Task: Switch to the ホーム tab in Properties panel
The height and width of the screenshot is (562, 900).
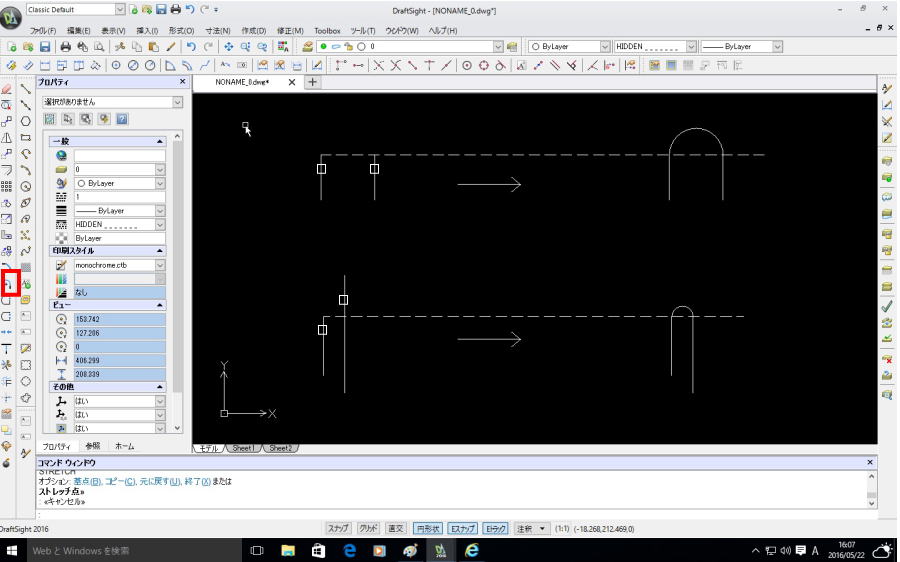Action: (x=125, y=446)
